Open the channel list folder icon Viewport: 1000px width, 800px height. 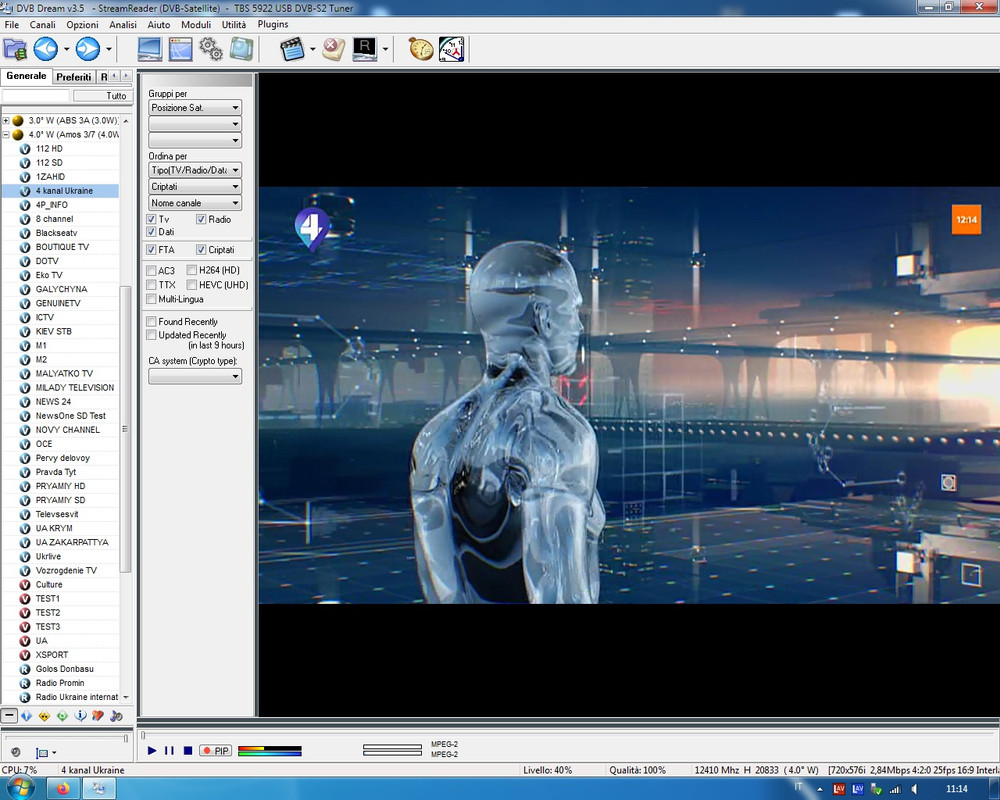(x=15, y=49)
